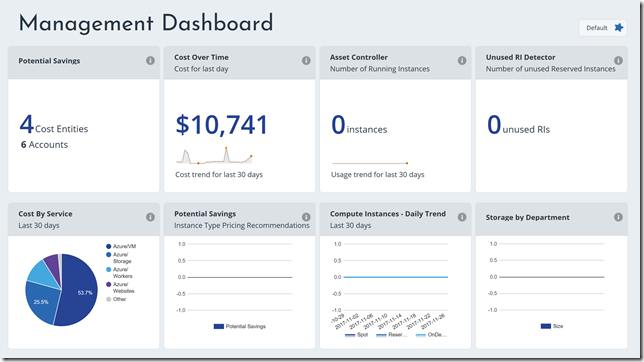Click the 4 Cost Entities value
The width and height of the screenshot is (644, 362).
point(54,125)
